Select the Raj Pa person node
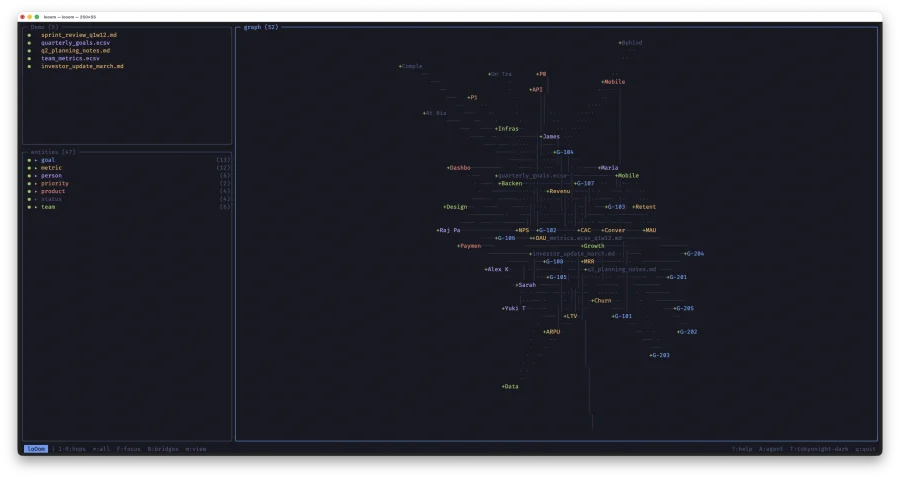Screen dimensions: 900x479 tap(449, 230)
